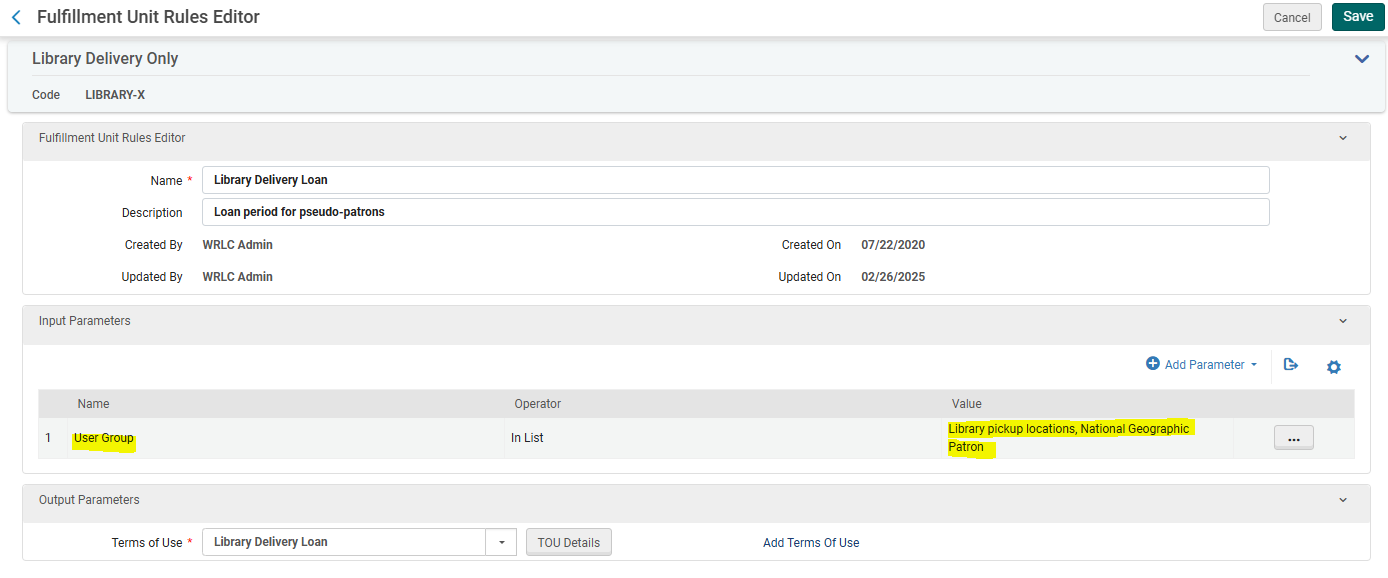Add a new parameter with the plus icon
This screenshot has width=1388, height=578.
pos(1154,364)
